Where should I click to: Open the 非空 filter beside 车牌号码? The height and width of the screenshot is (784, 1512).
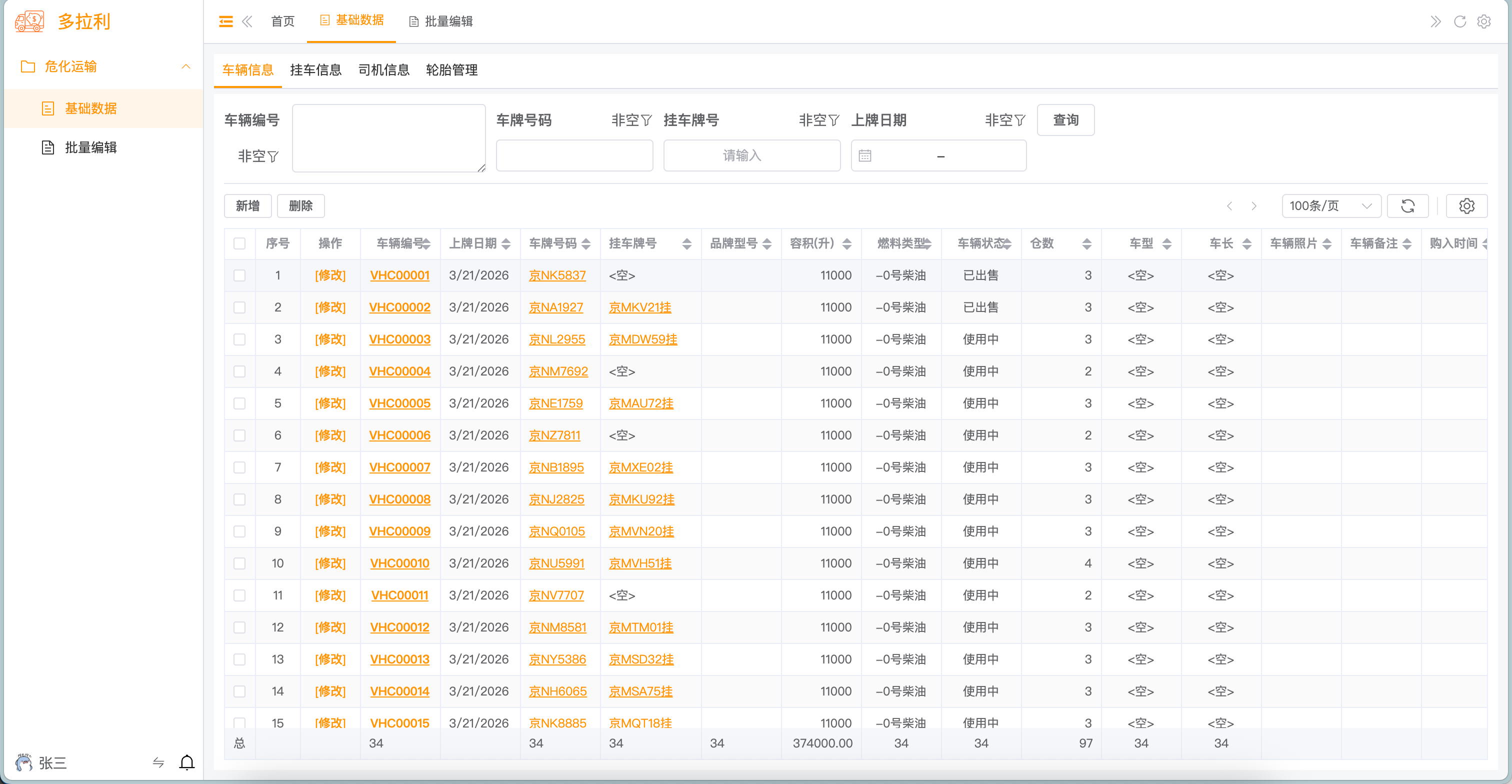631,119
